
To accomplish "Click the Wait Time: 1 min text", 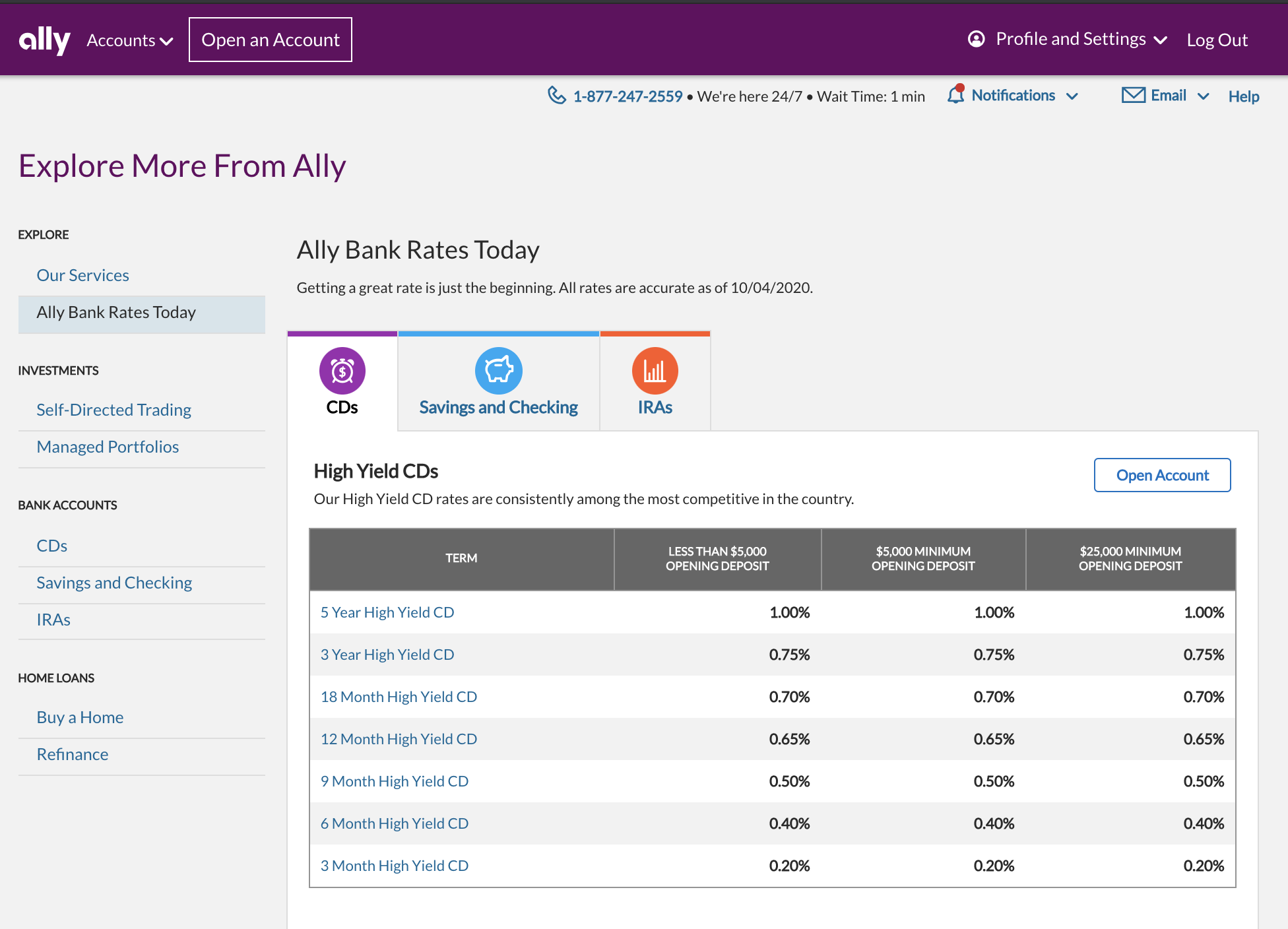I will (x=871, y=96).
